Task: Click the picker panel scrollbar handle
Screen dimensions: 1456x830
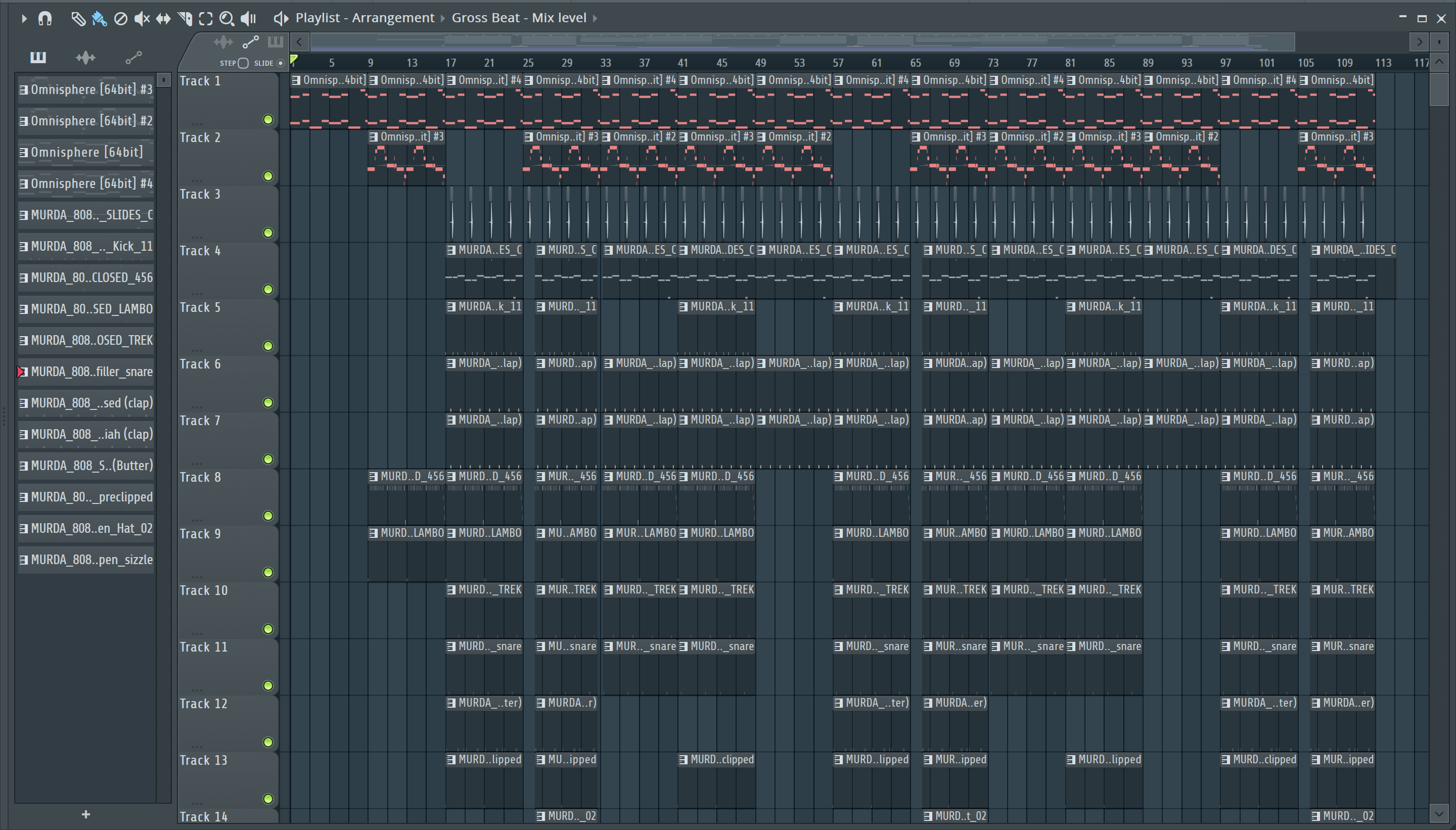Action: point(164,80)
